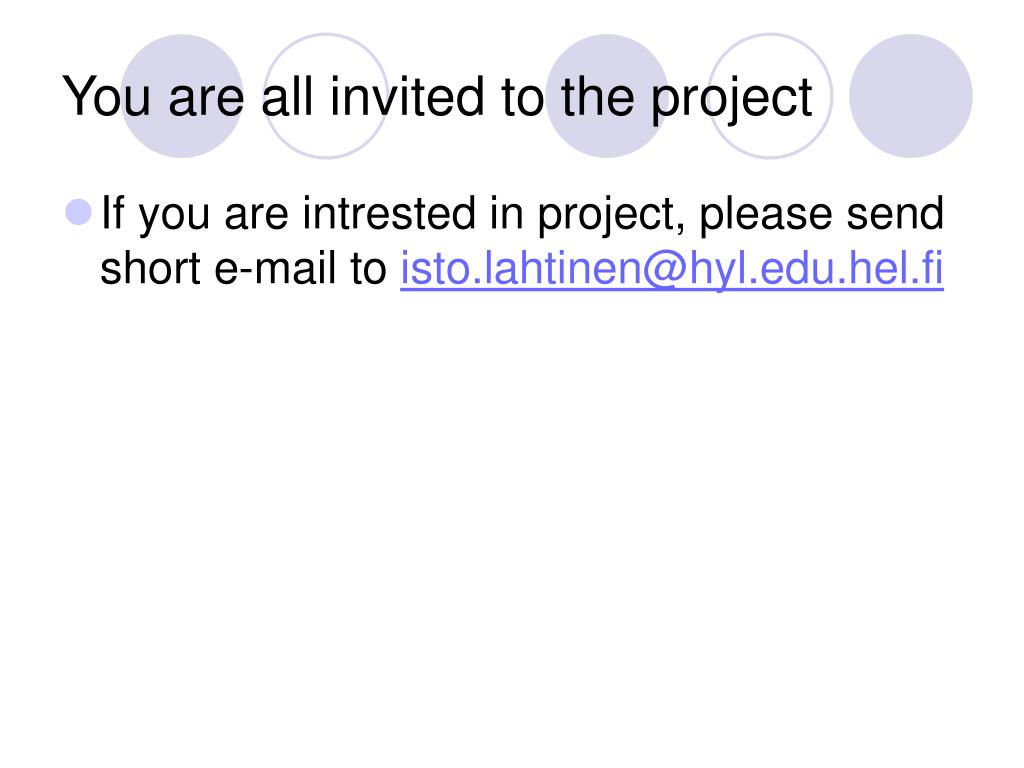Viewport: 1024px width, 768px height.
Task: Open the isto.lahtinen@hyl.edu.hel.fi email link
Action: (x=671, y=268)
